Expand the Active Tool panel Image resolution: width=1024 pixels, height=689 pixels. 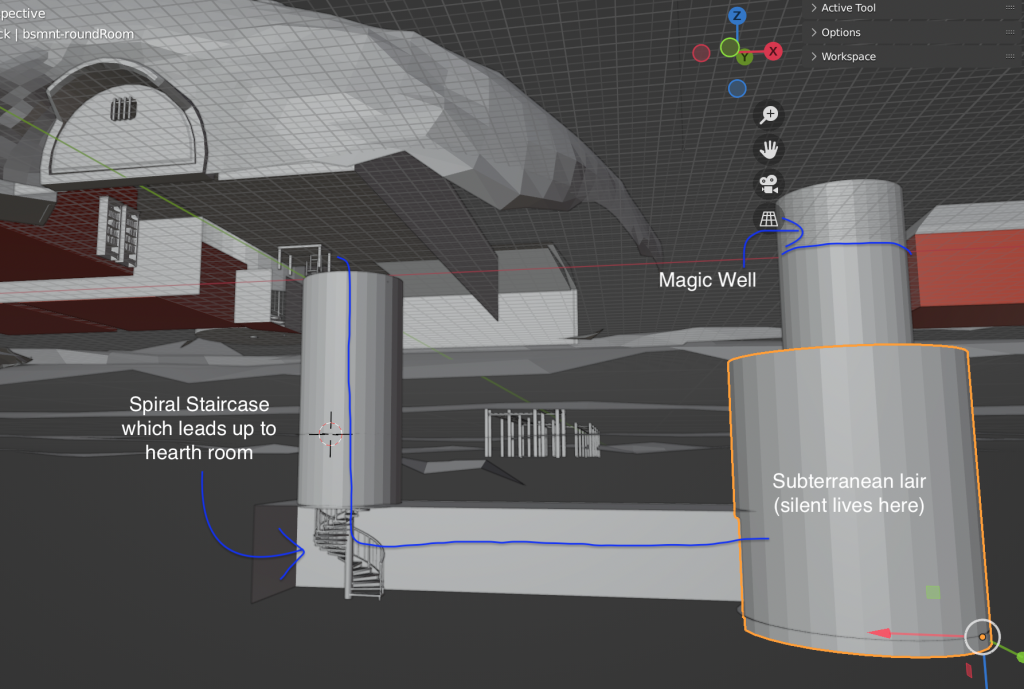pyautogui.click(x=850, y=8)
